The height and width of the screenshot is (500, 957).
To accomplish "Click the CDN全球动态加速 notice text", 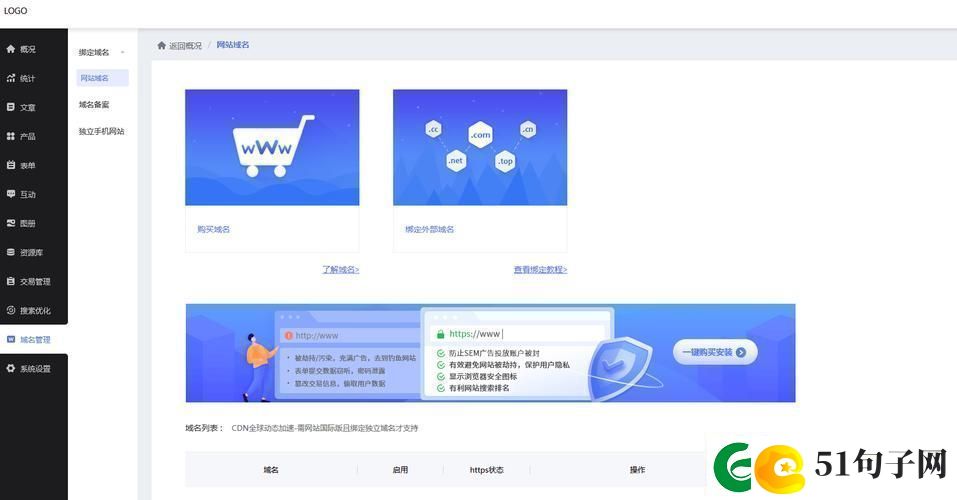I will (325, 428).
